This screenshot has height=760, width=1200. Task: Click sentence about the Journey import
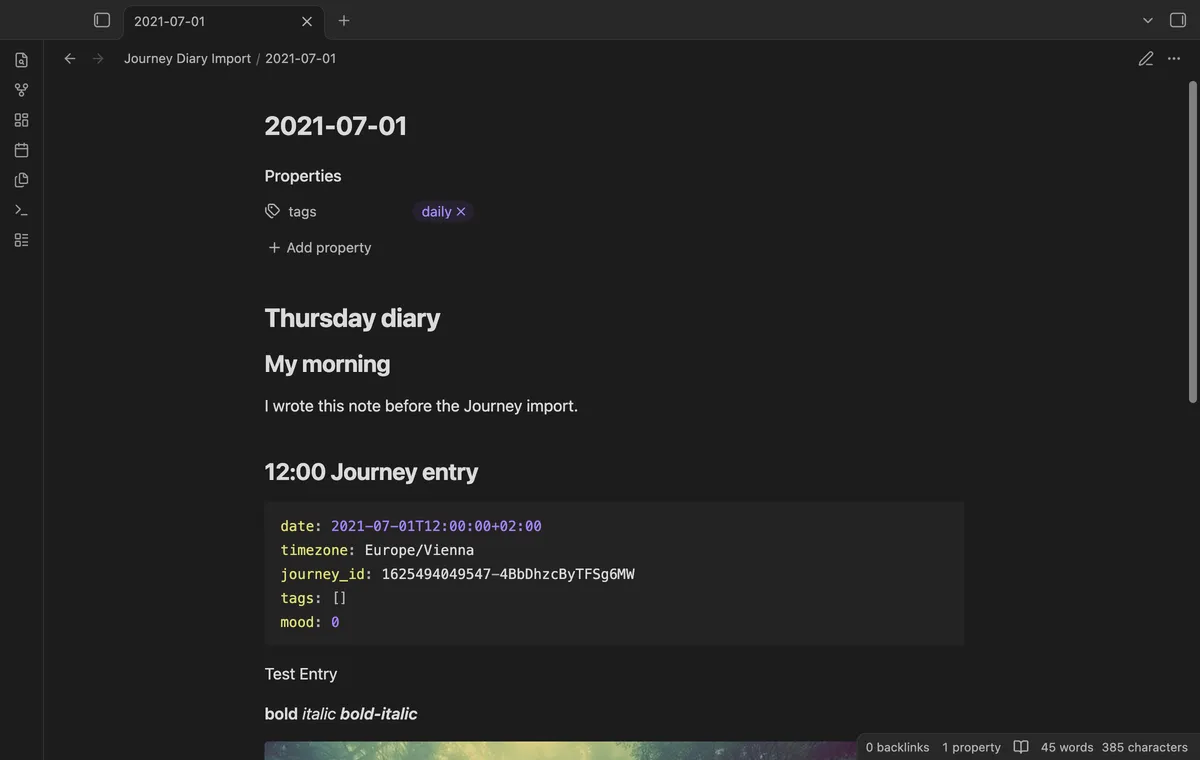(x=421, y=406)
